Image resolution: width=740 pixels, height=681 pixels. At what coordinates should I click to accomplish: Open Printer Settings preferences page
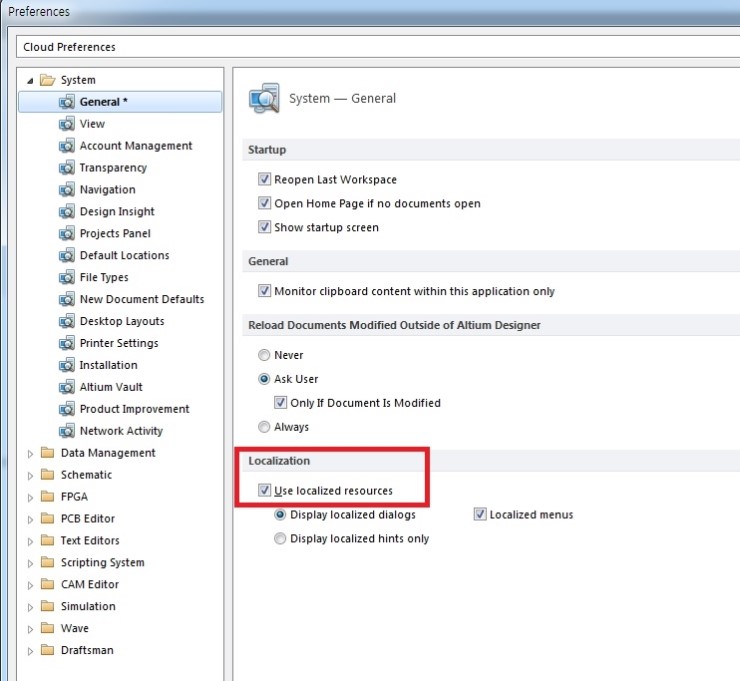coord(119,343)
